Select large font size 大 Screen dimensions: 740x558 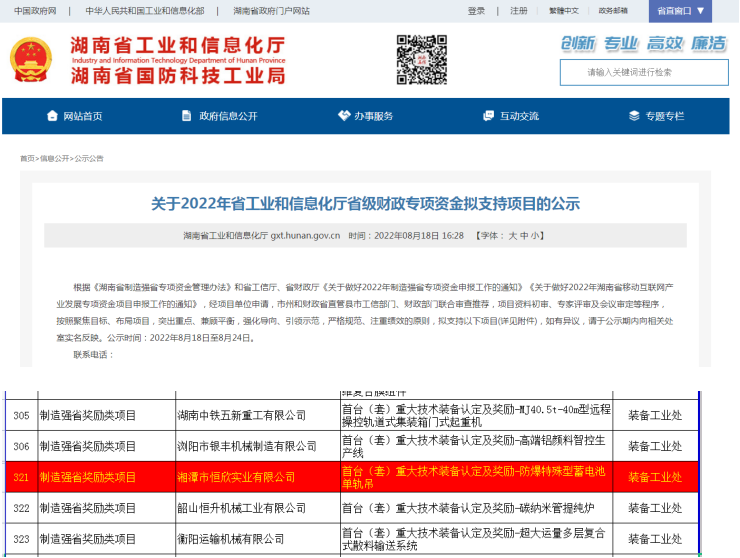point(513,236)
